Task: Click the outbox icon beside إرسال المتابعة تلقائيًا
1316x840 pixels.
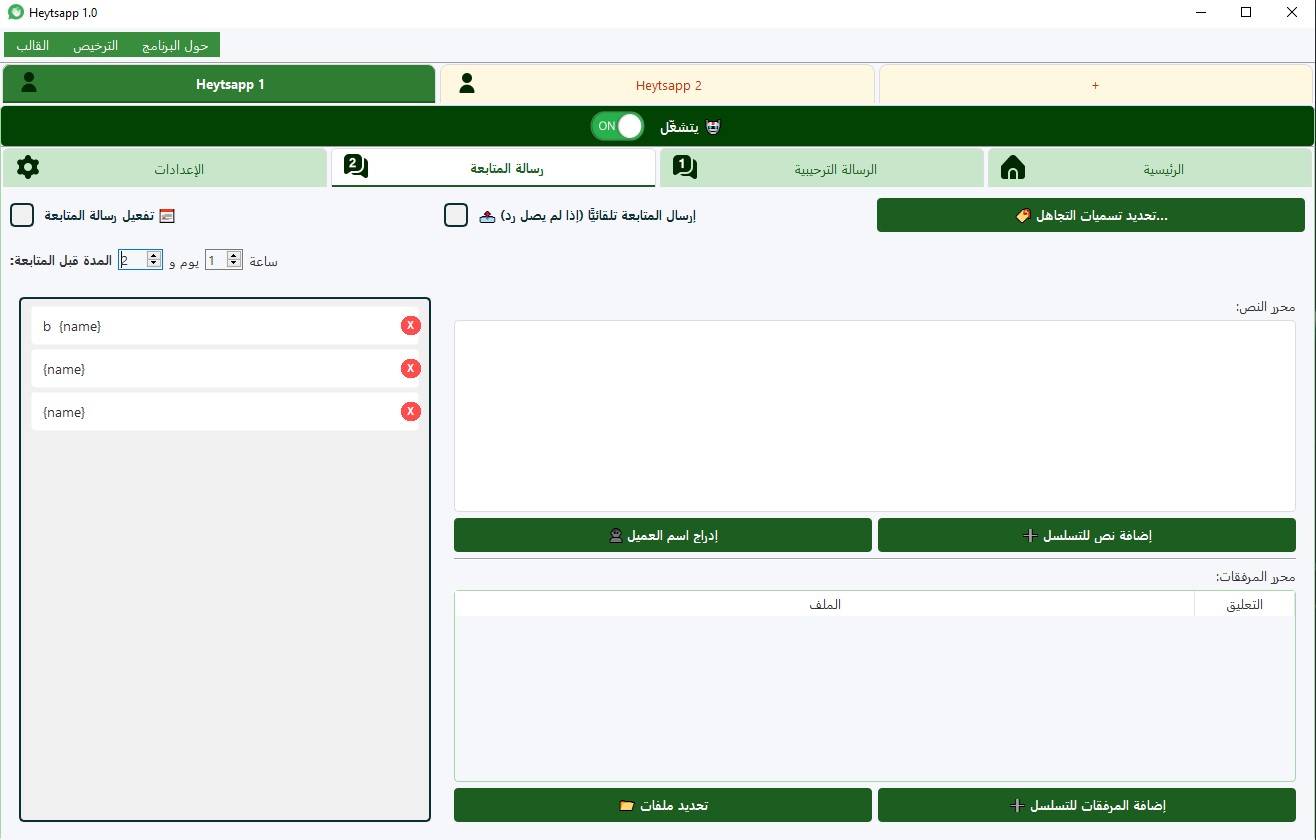Action: (487, 215)
